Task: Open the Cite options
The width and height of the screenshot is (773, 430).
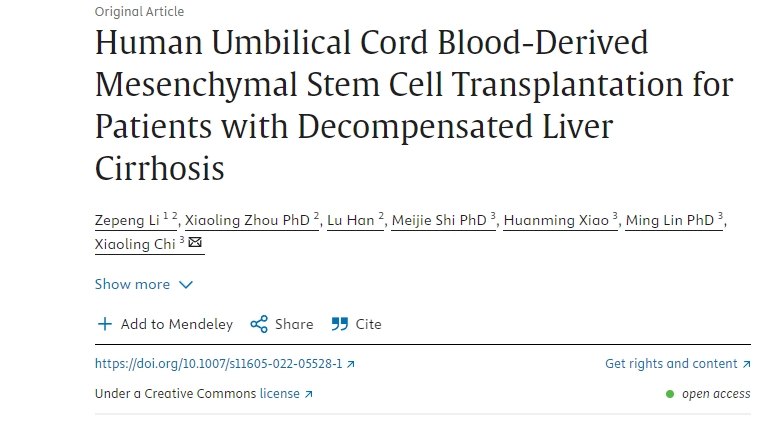Action: [x=368, y=324]
